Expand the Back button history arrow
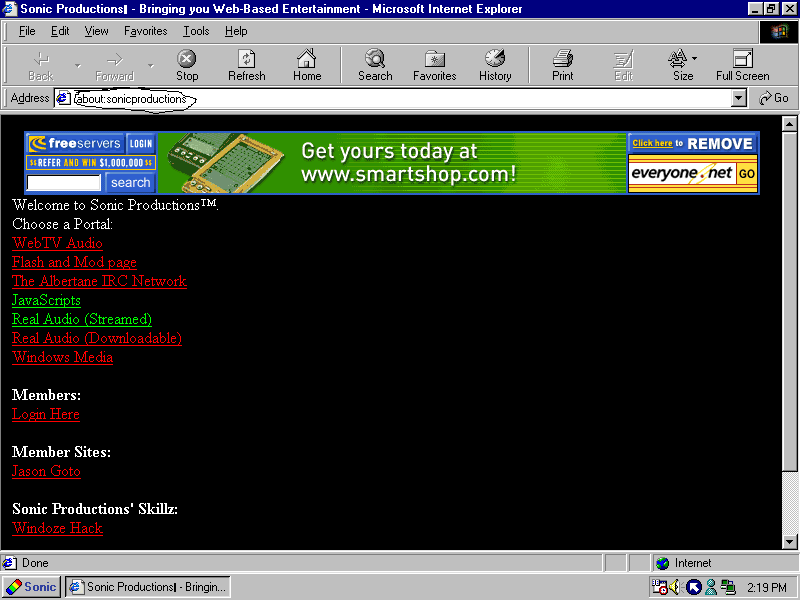This screenshot has width=800, height=600. (x=77, y=66)
